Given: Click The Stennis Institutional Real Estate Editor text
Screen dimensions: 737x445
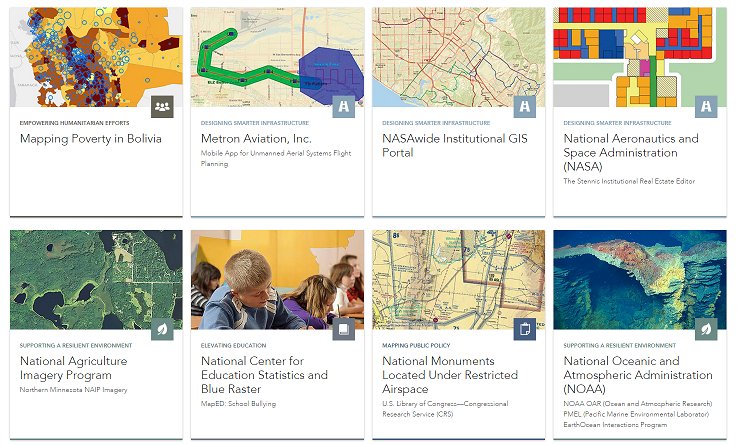Looking at the screenshot, I should pyautogui.click(x=629, y=181).
